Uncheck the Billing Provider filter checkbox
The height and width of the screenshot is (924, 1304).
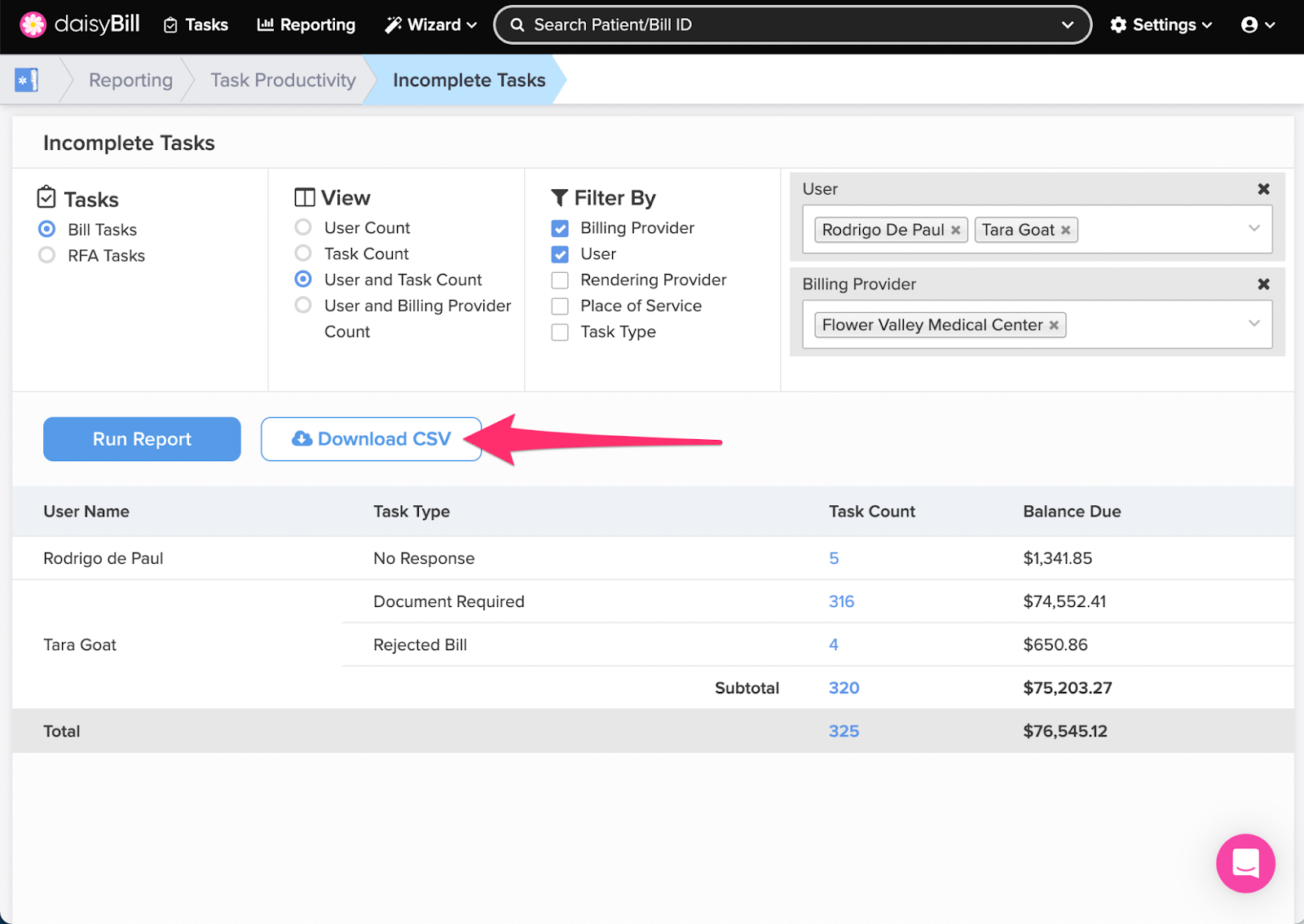pos(560,229)
